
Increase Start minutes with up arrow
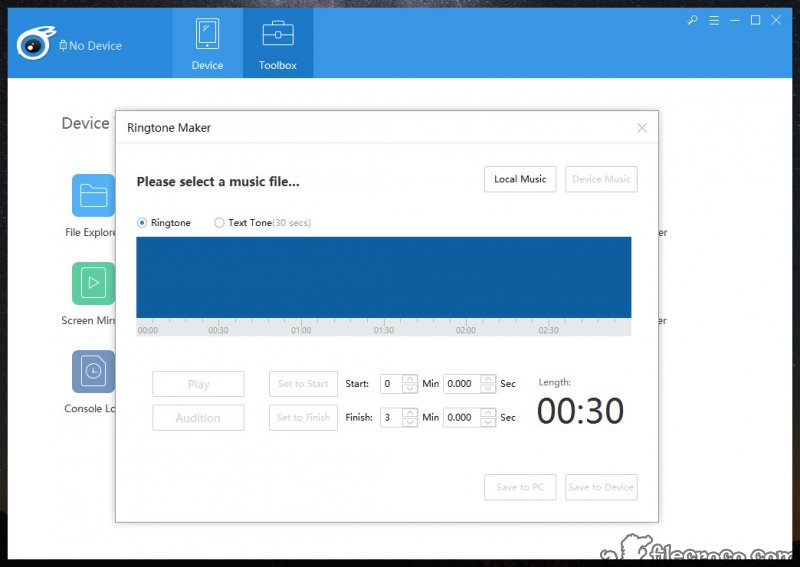click(410, 379)
